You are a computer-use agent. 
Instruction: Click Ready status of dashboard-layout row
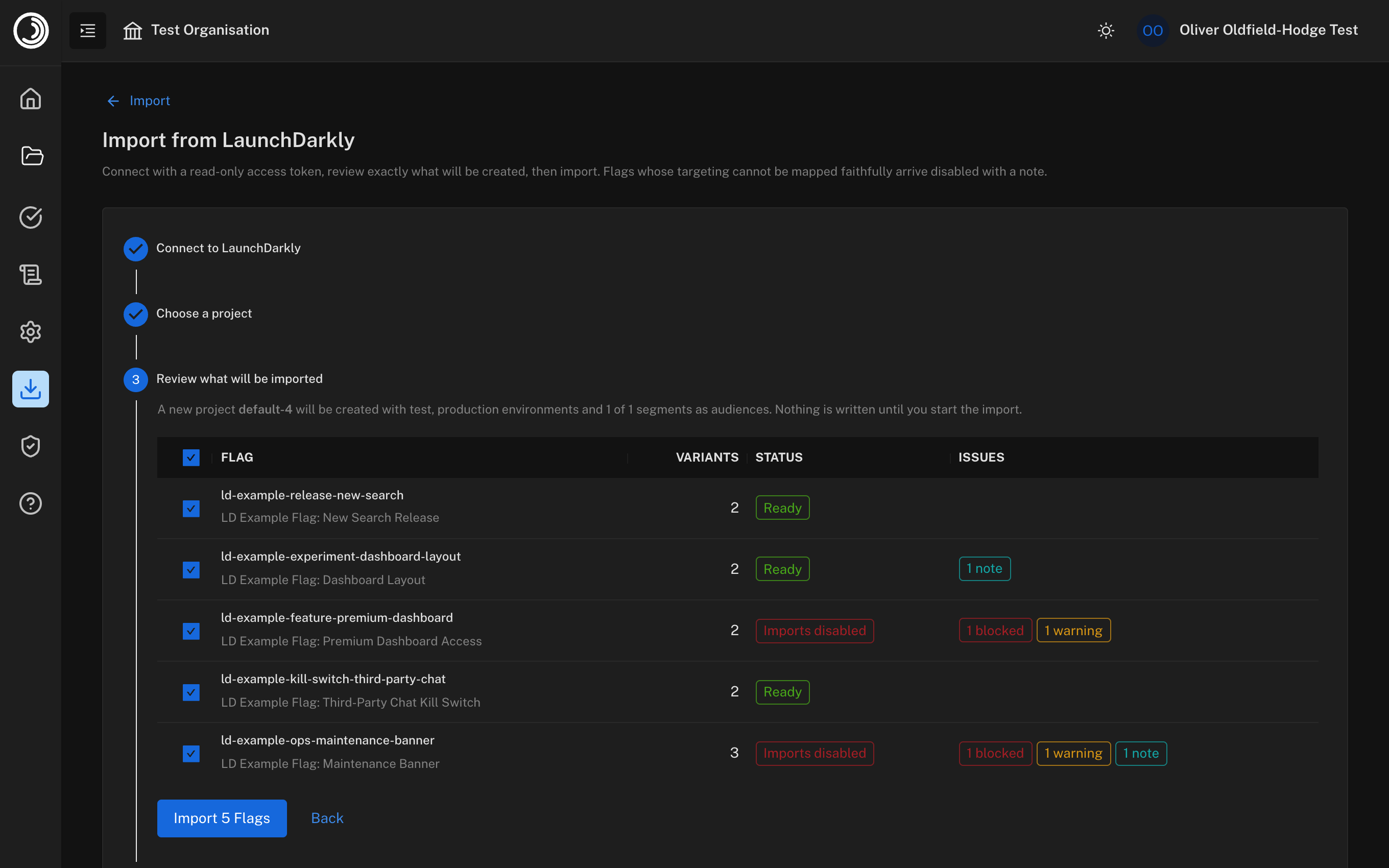[x=782, y=569]
